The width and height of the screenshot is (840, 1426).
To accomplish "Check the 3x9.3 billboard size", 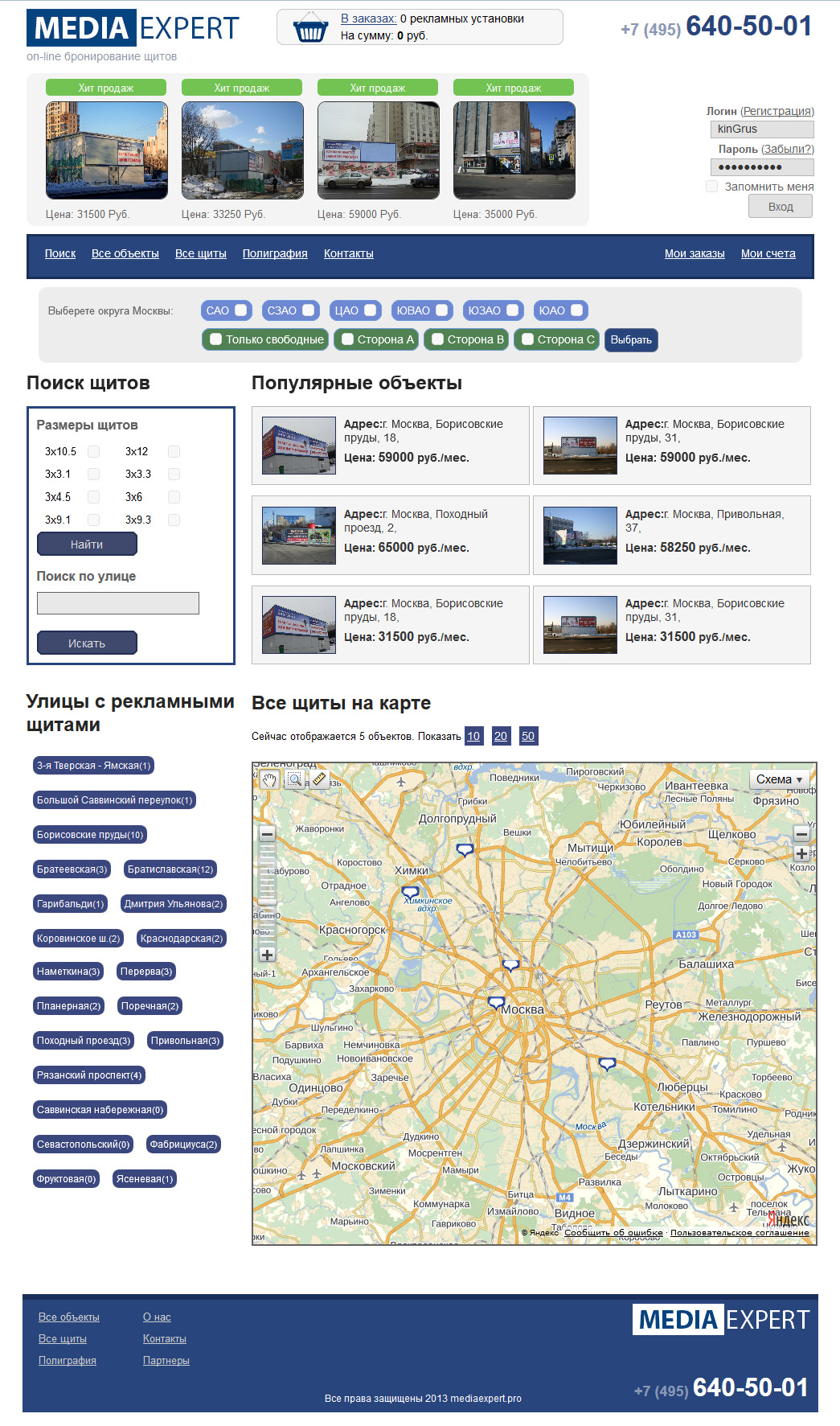I will (174, 520).
